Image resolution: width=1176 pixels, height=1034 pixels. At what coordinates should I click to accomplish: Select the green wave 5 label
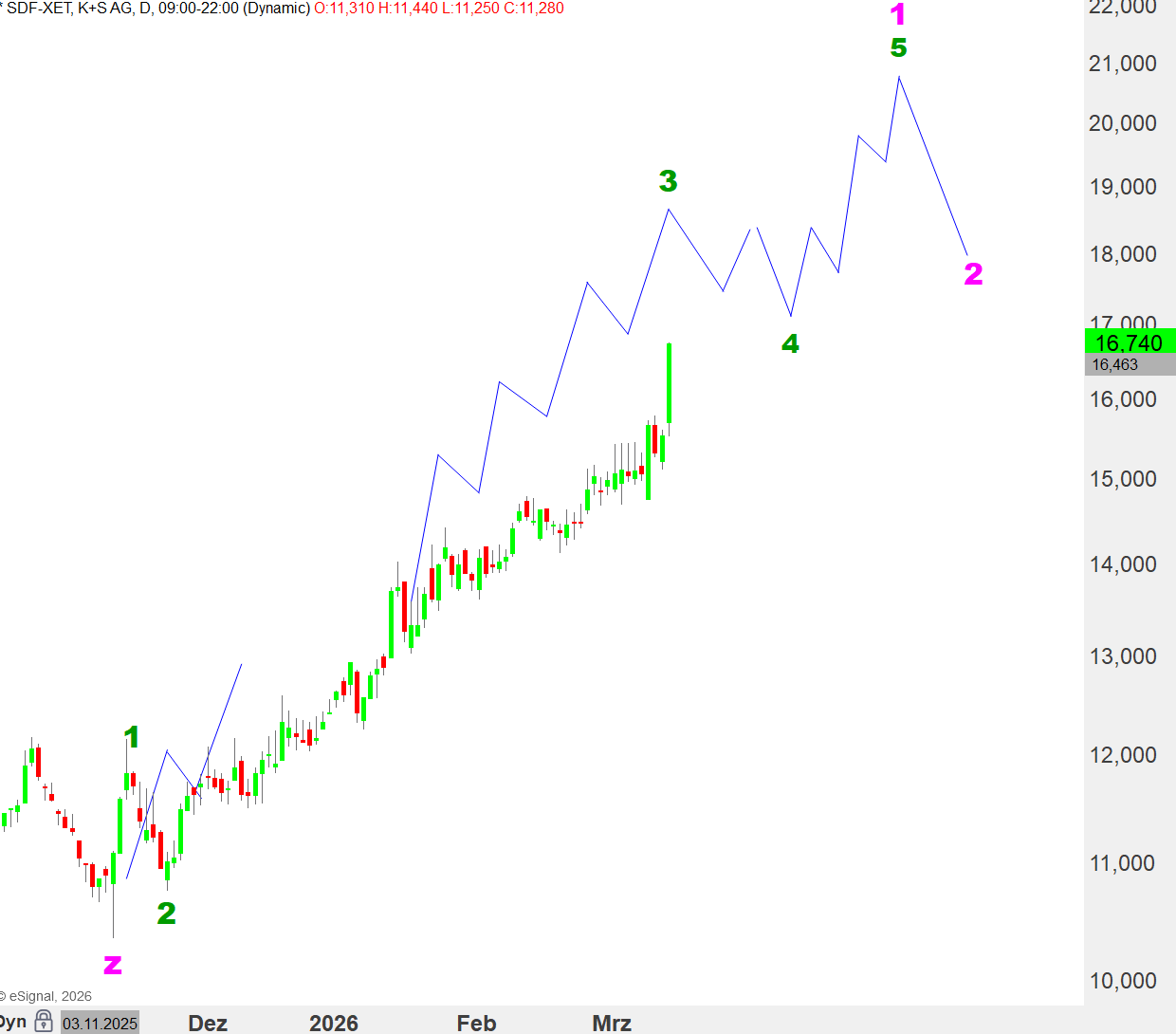click(x=898, y=48)
